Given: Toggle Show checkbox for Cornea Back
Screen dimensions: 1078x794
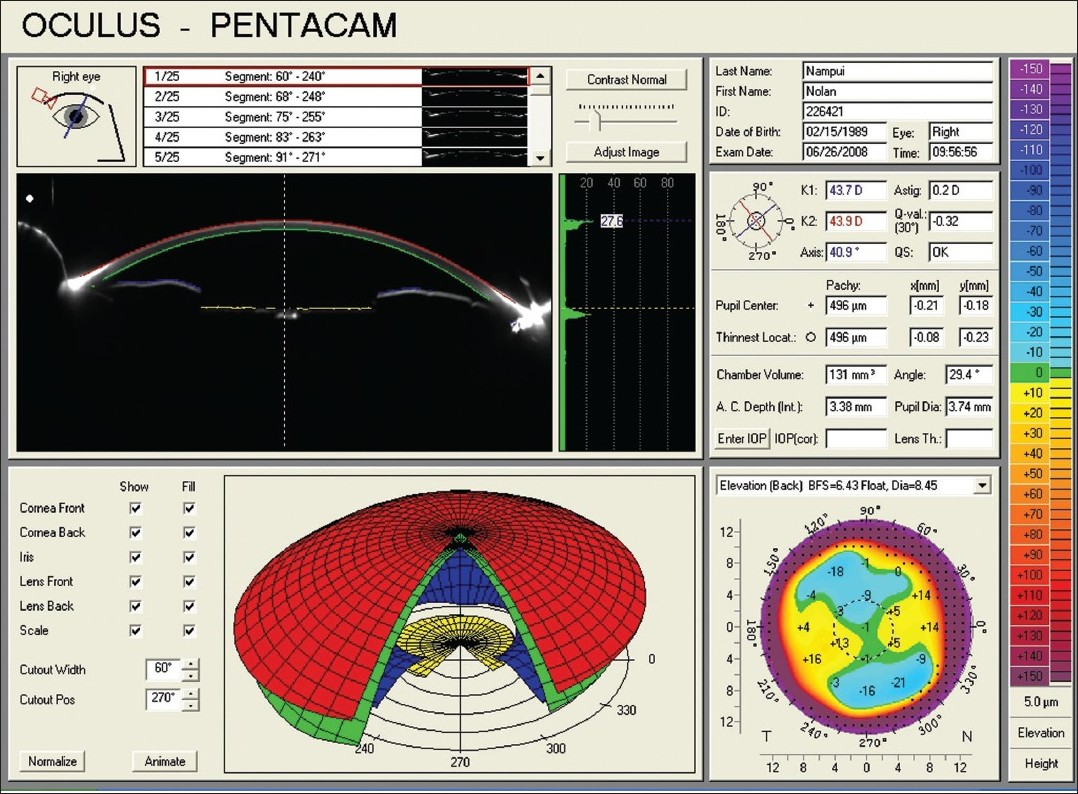Looking at the screenshot, I should [x=135, y=533].
